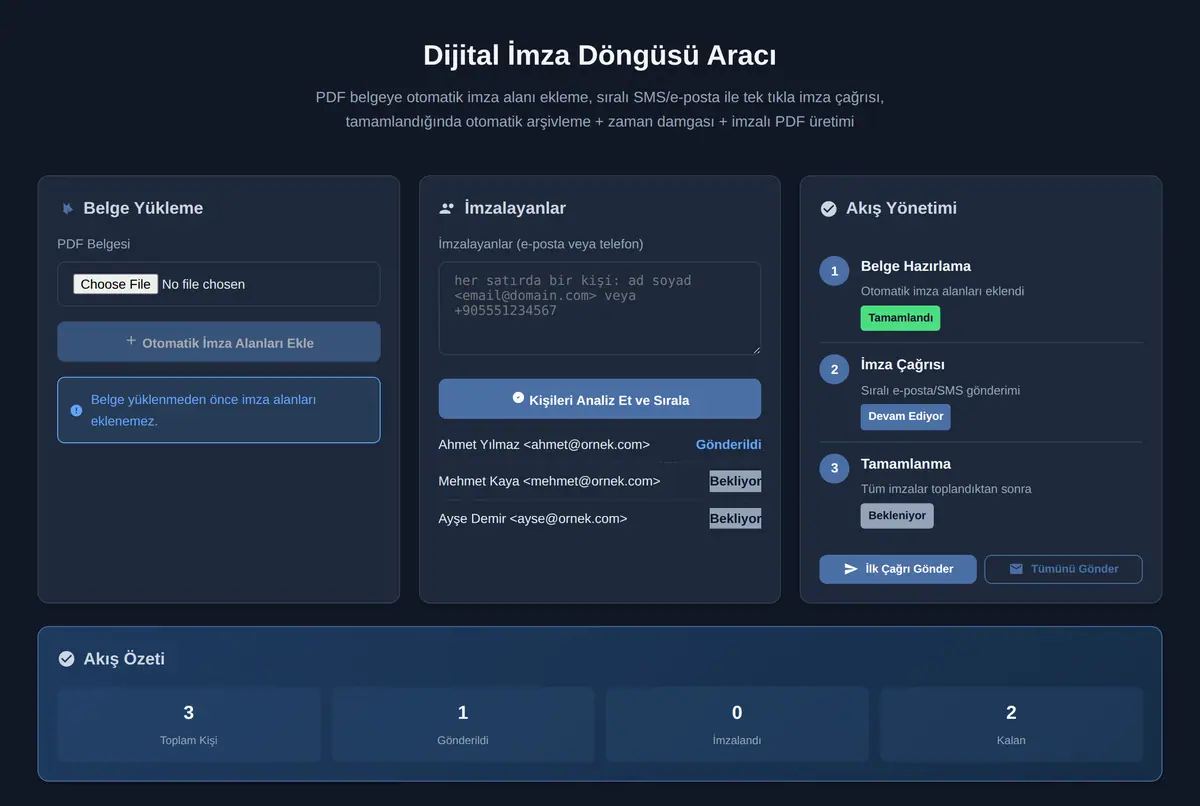
Task: Click step 1 circle for Belge Hazırlama
Action: (834, 271)
